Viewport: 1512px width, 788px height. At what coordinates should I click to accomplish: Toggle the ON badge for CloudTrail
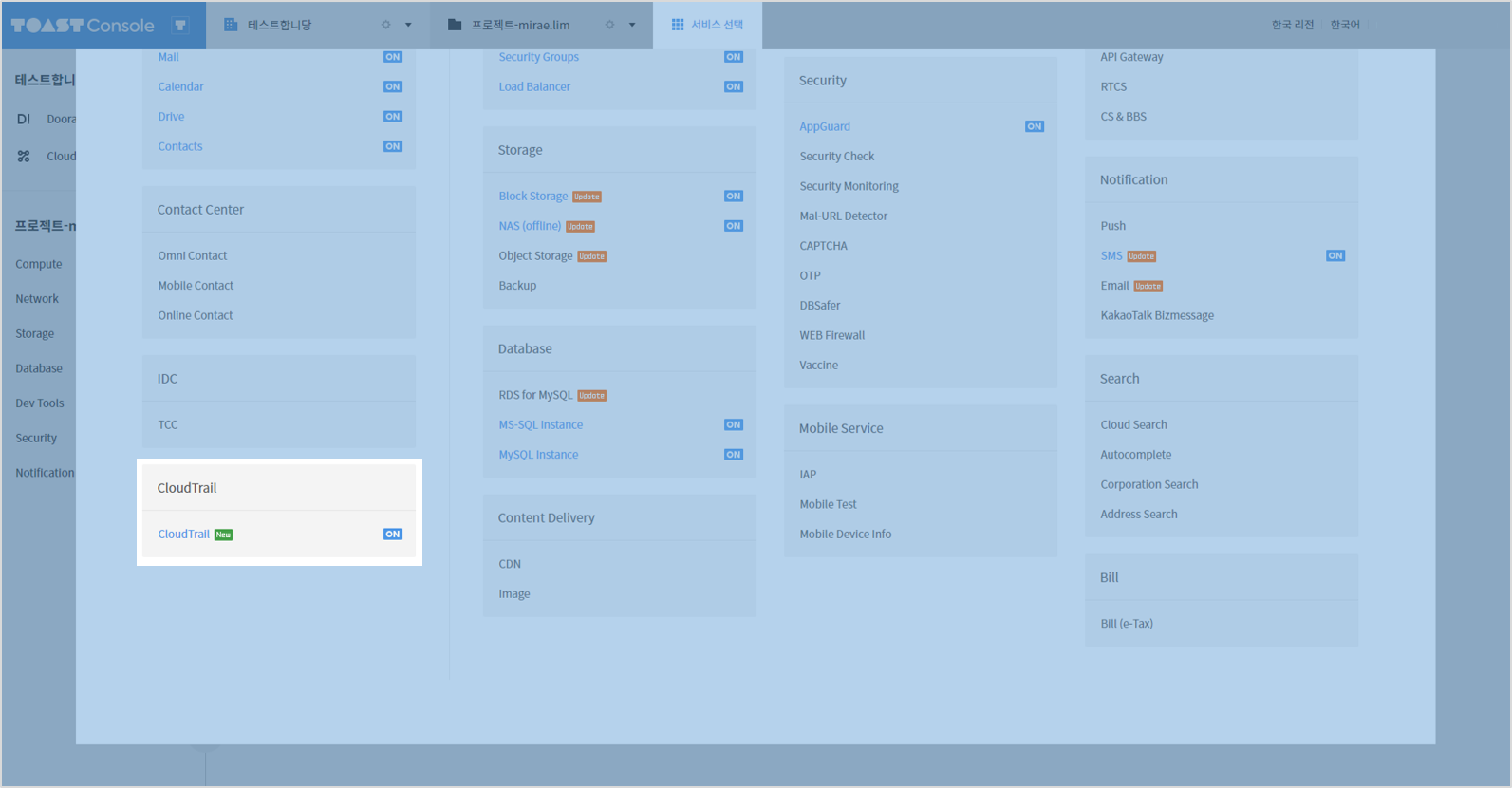click(x=393, y=535)
